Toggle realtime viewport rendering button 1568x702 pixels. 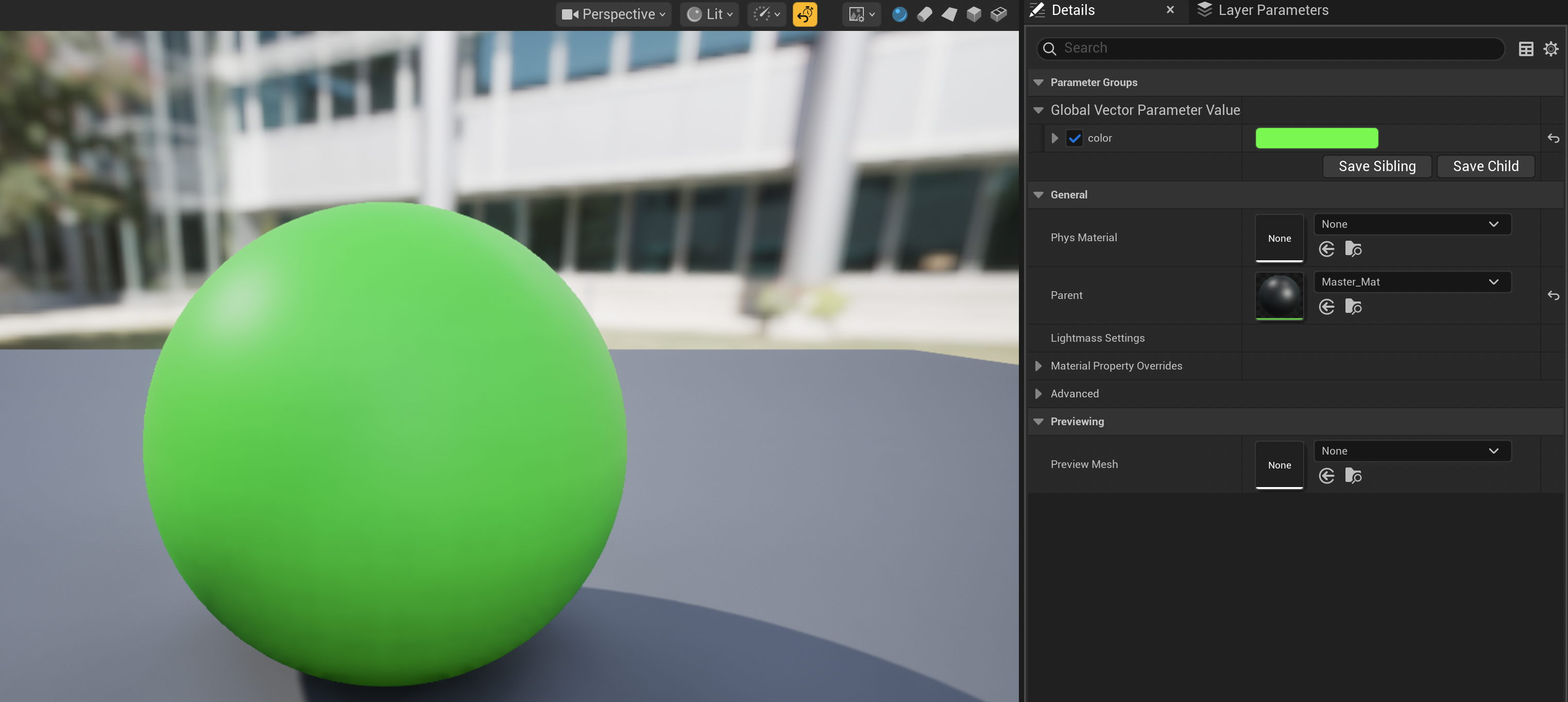point(805,14)
